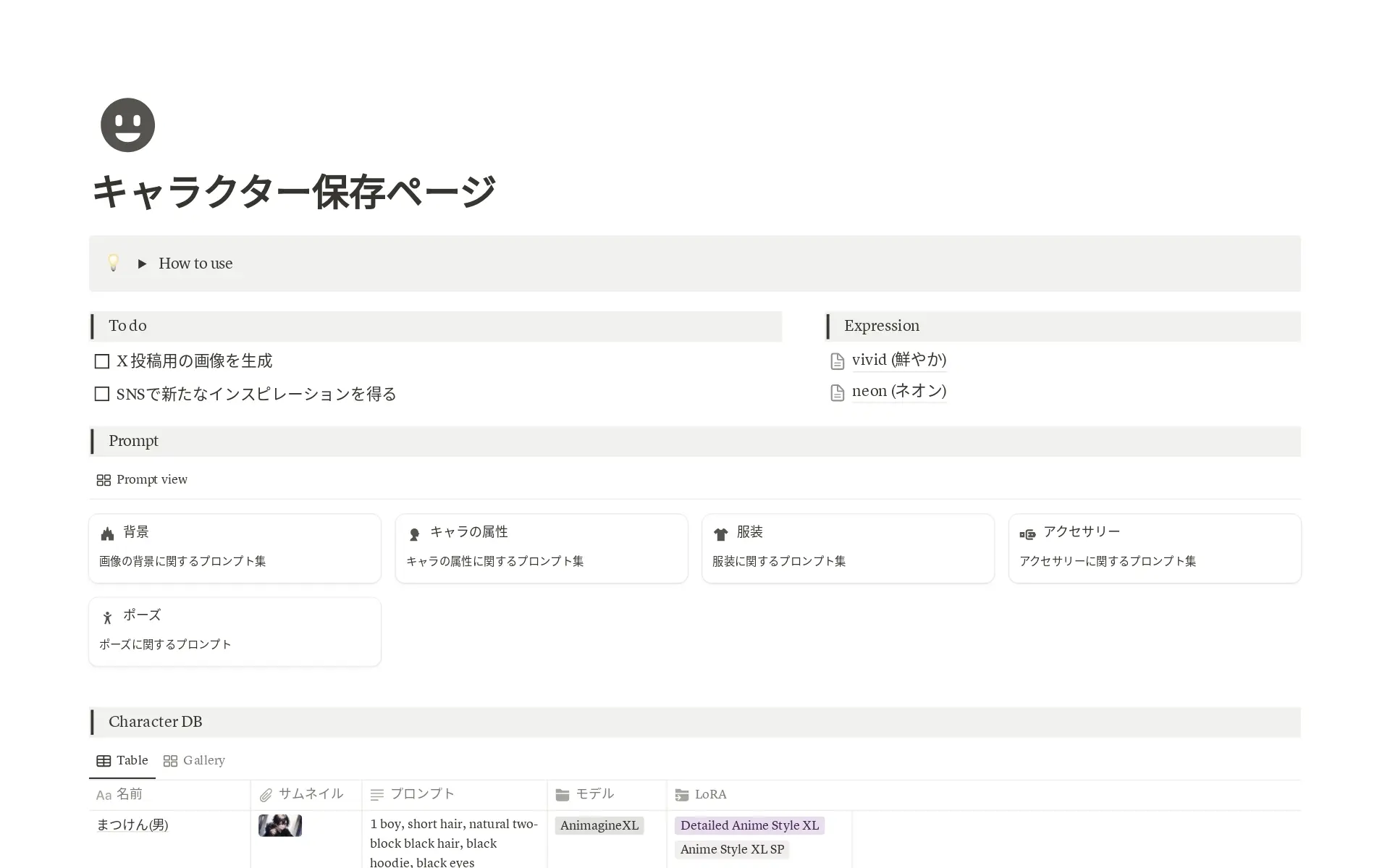
Task: Open the neon (ネオン) page link
Action: pyautogui.click(x=899, y=391)
